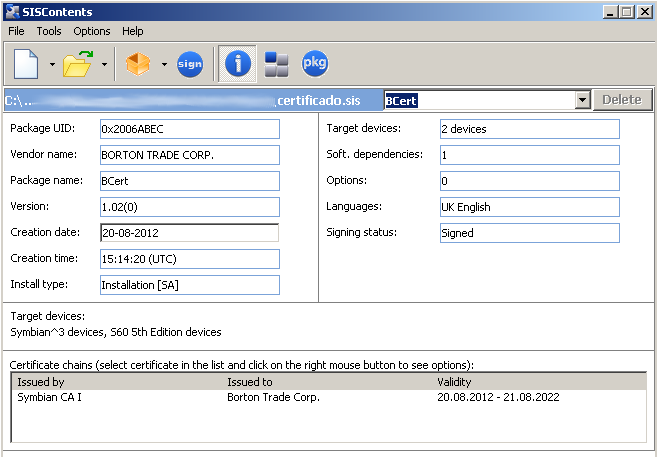Click the SISContents title bar app icon

coord(12,12)
